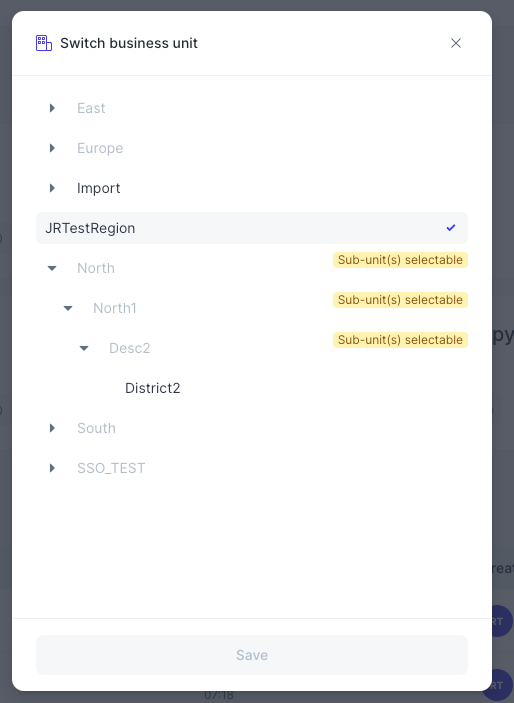
Task: Close the Switch business unit dialog
Action: 456,43
